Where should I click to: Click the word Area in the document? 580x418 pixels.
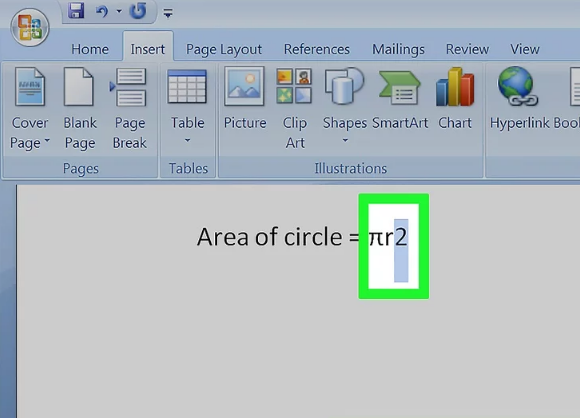click(223, 237)
